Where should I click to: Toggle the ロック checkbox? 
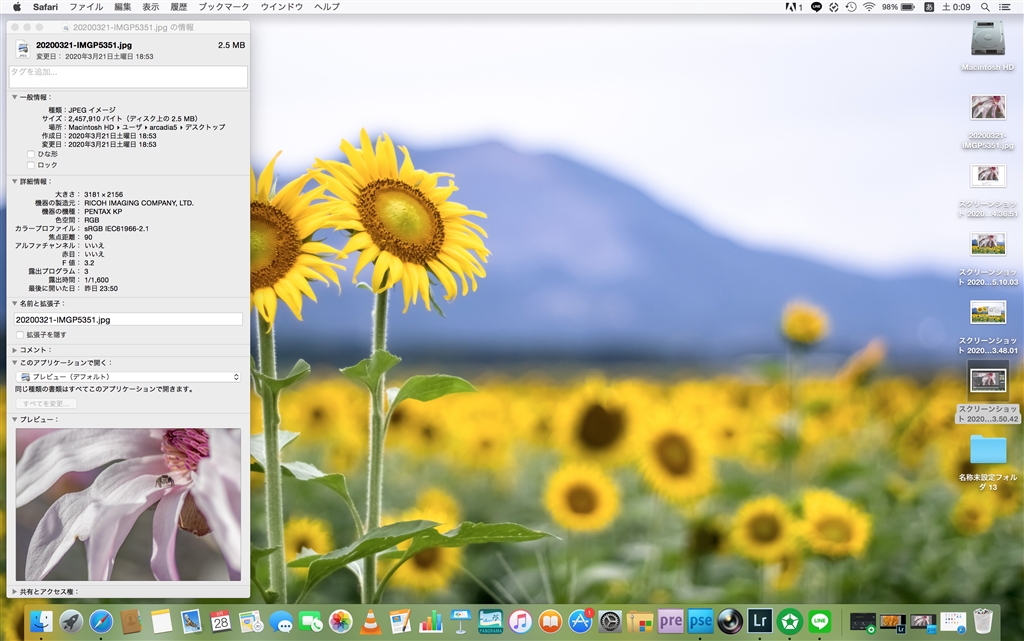[31, 165]
